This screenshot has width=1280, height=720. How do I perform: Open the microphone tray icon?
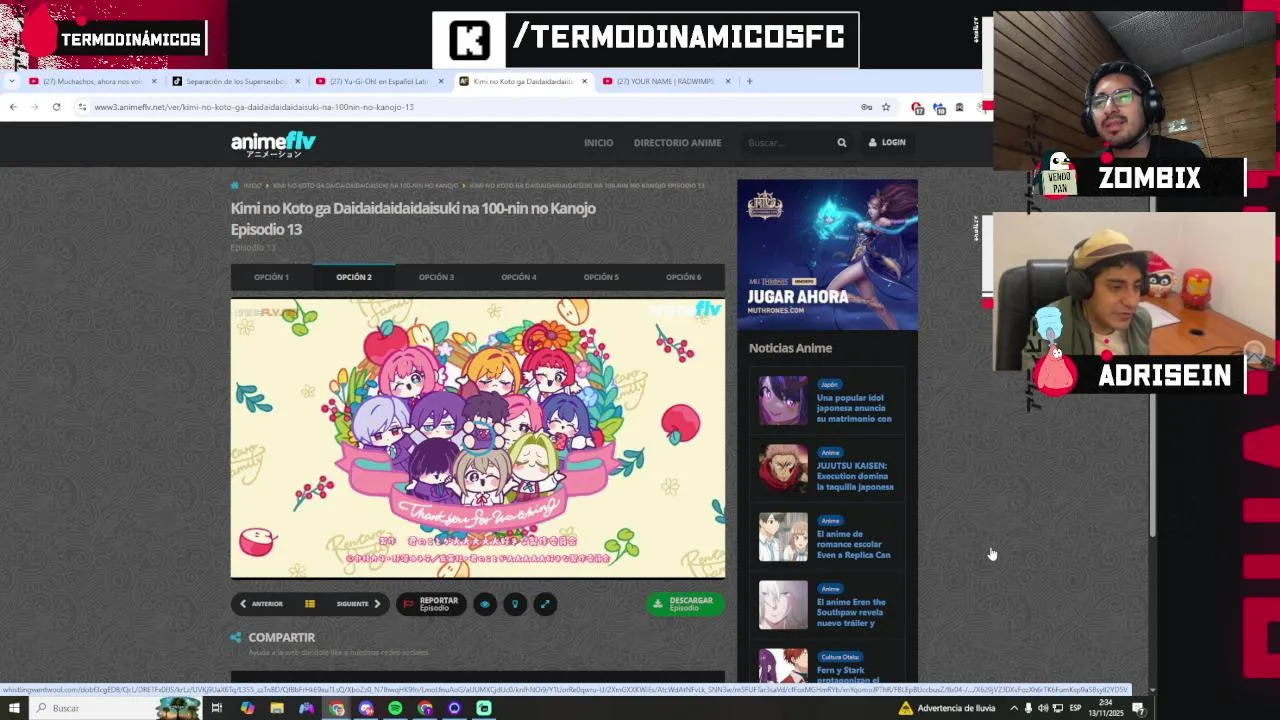pos(1028,708)
